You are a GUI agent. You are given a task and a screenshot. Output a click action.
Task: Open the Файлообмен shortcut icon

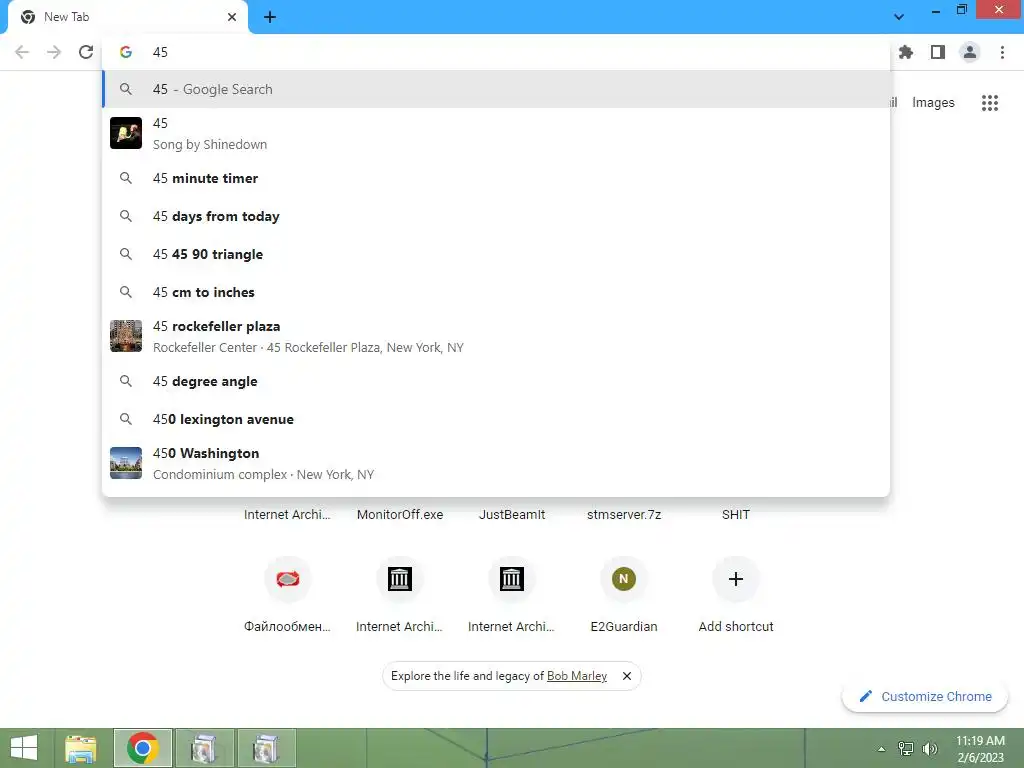coord(287,579)
